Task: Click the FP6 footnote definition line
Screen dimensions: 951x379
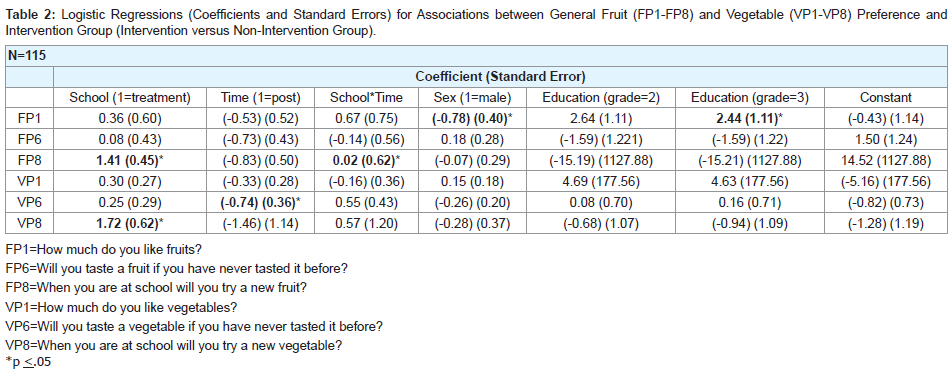Action: coord(176,267)
